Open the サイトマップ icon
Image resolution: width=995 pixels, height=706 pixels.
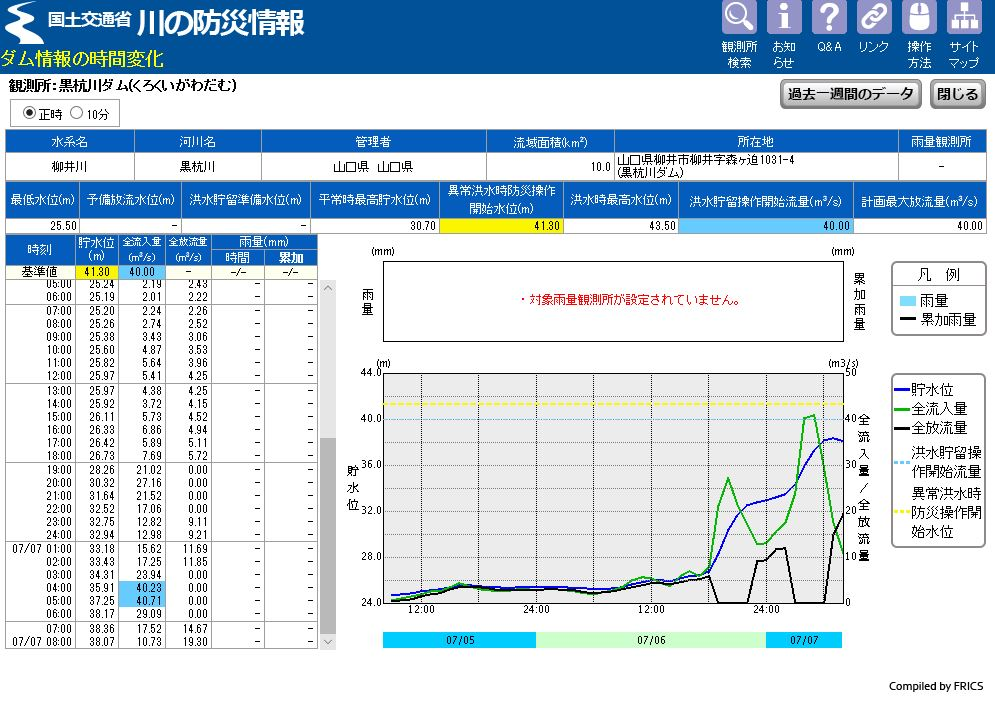click(x=964, y=18)
